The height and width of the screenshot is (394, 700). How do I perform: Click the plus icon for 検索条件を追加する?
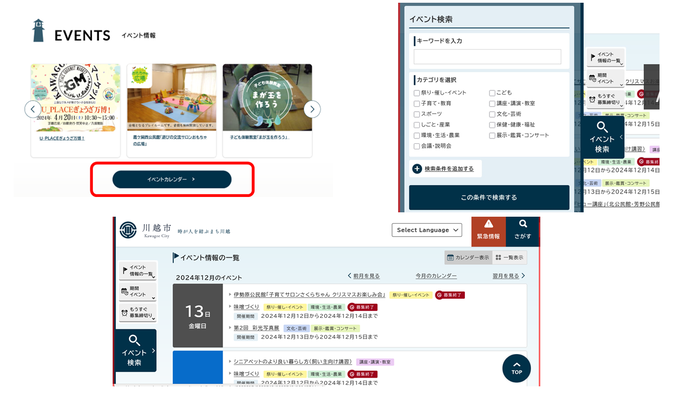[x=417, y=169]
